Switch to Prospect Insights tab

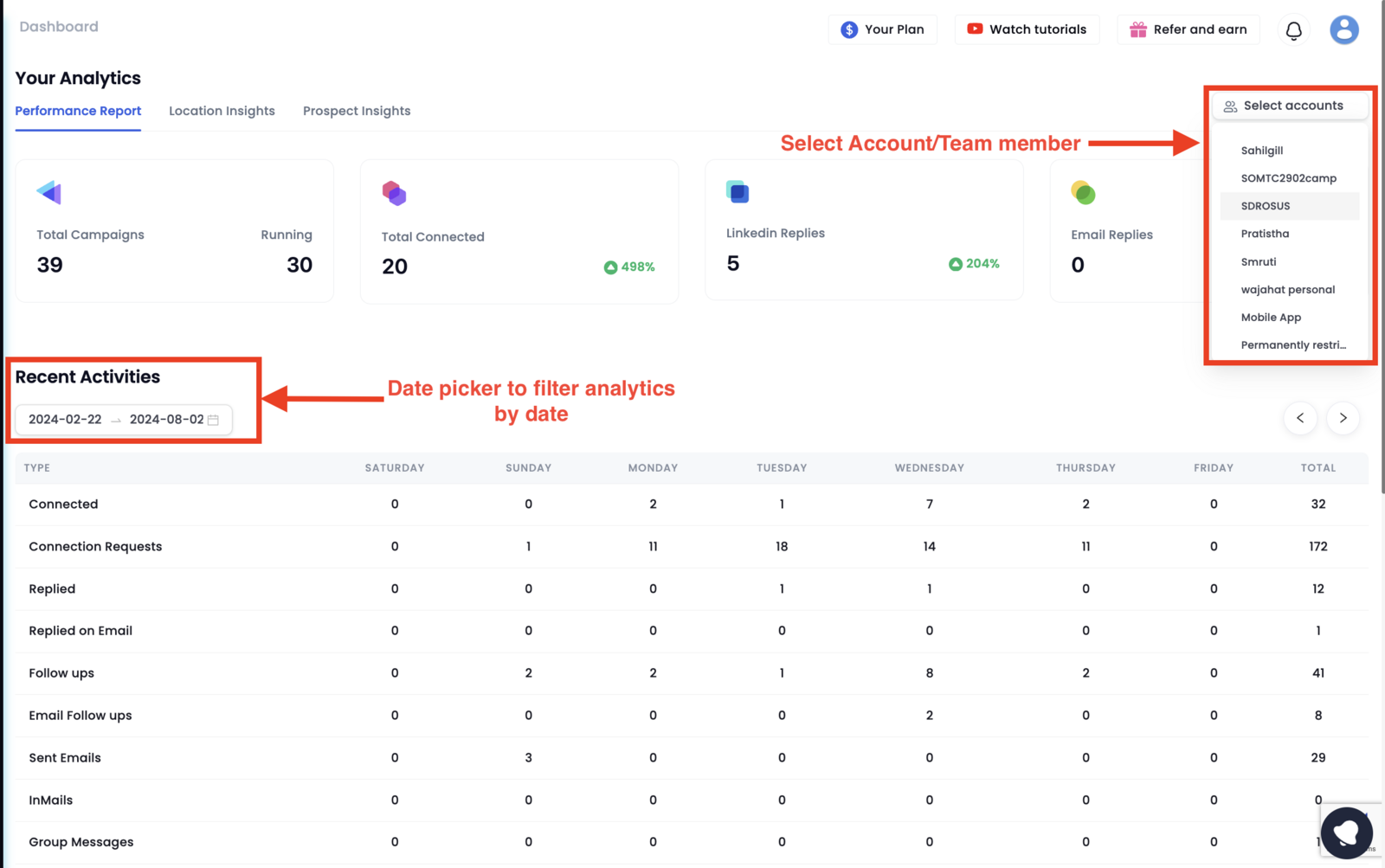(357, 111)
